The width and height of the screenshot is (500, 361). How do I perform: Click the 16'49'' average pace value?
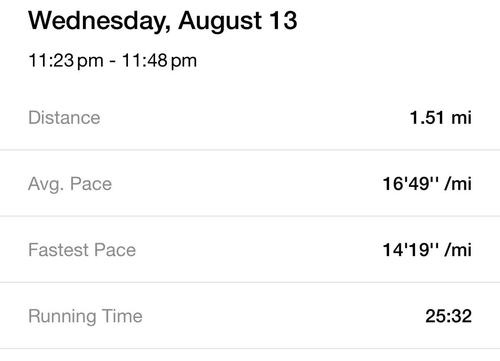pos(410,184)
